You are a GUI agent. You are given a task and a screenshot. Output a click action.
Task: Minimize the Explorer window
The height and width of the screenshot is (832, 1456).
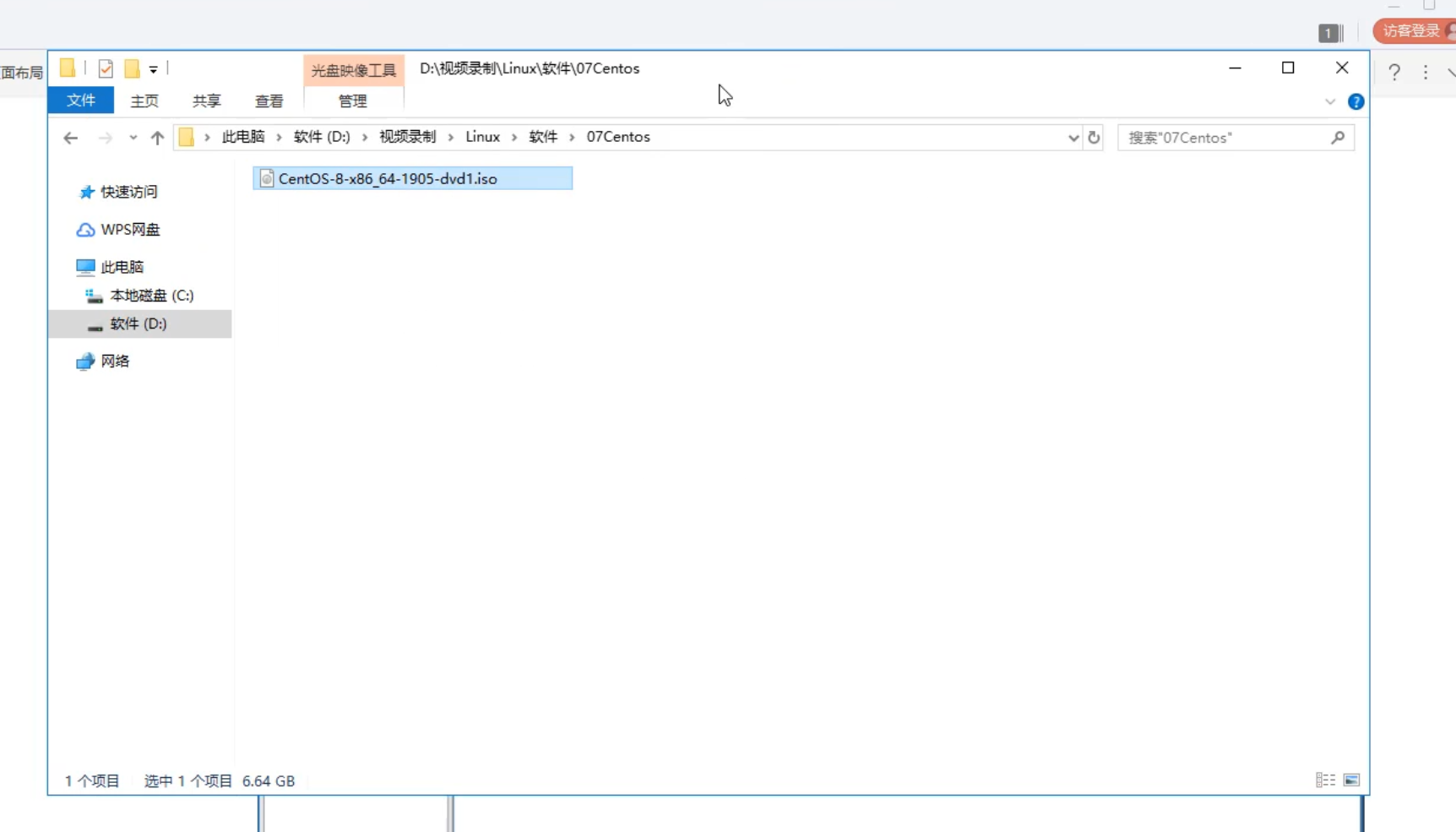pos(1235,68)
